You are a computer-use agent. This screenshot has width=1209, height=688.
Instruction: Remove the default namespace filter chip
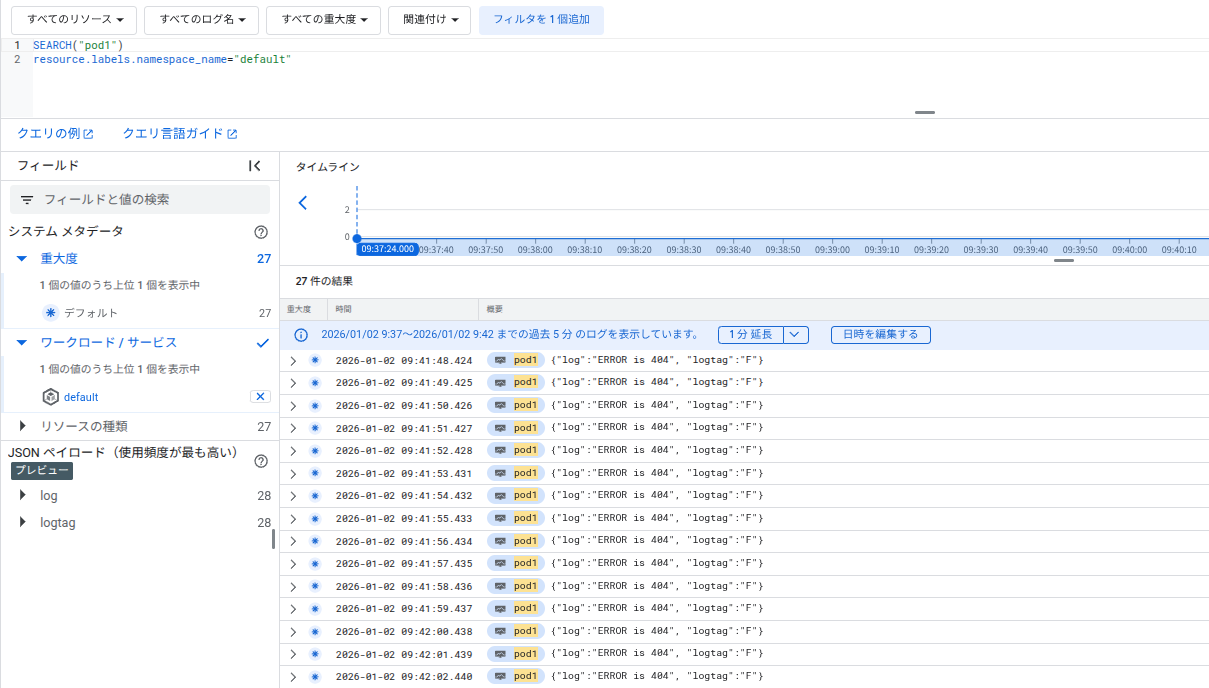[259, 395]
